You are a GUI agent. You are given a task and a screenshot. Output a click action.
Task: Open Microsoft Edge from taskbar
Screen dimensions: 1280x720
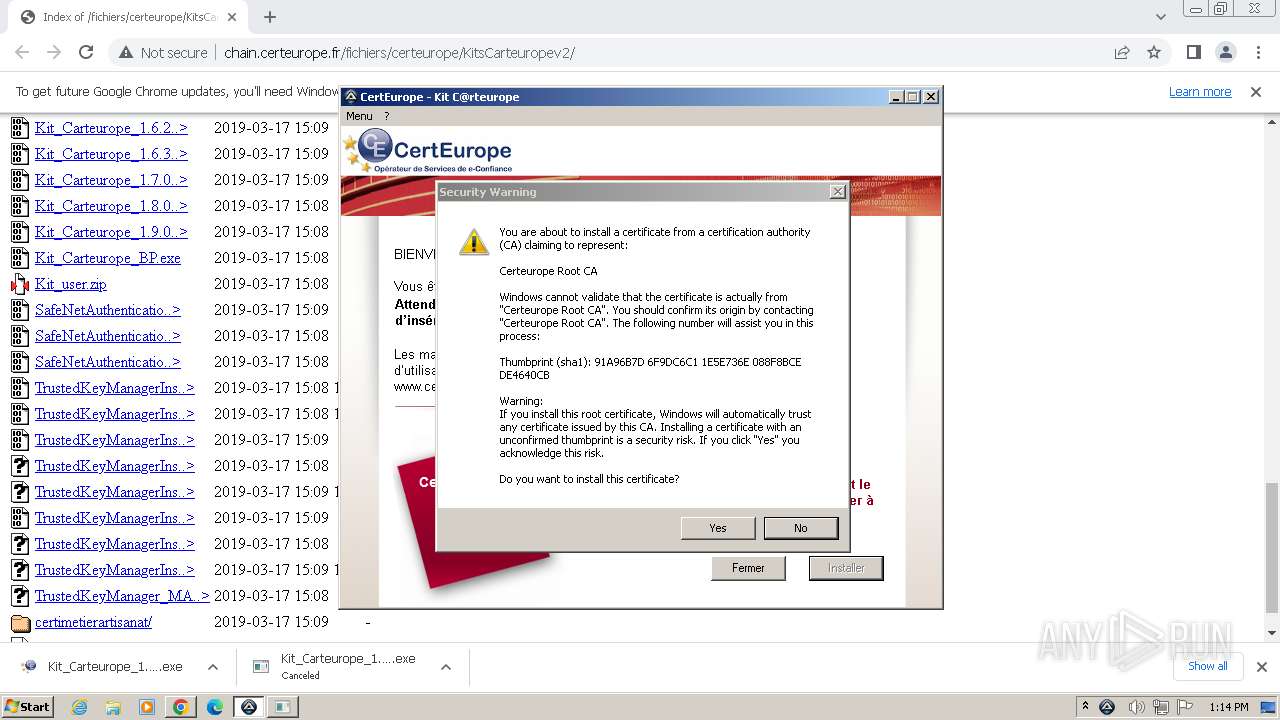[215, 707]
